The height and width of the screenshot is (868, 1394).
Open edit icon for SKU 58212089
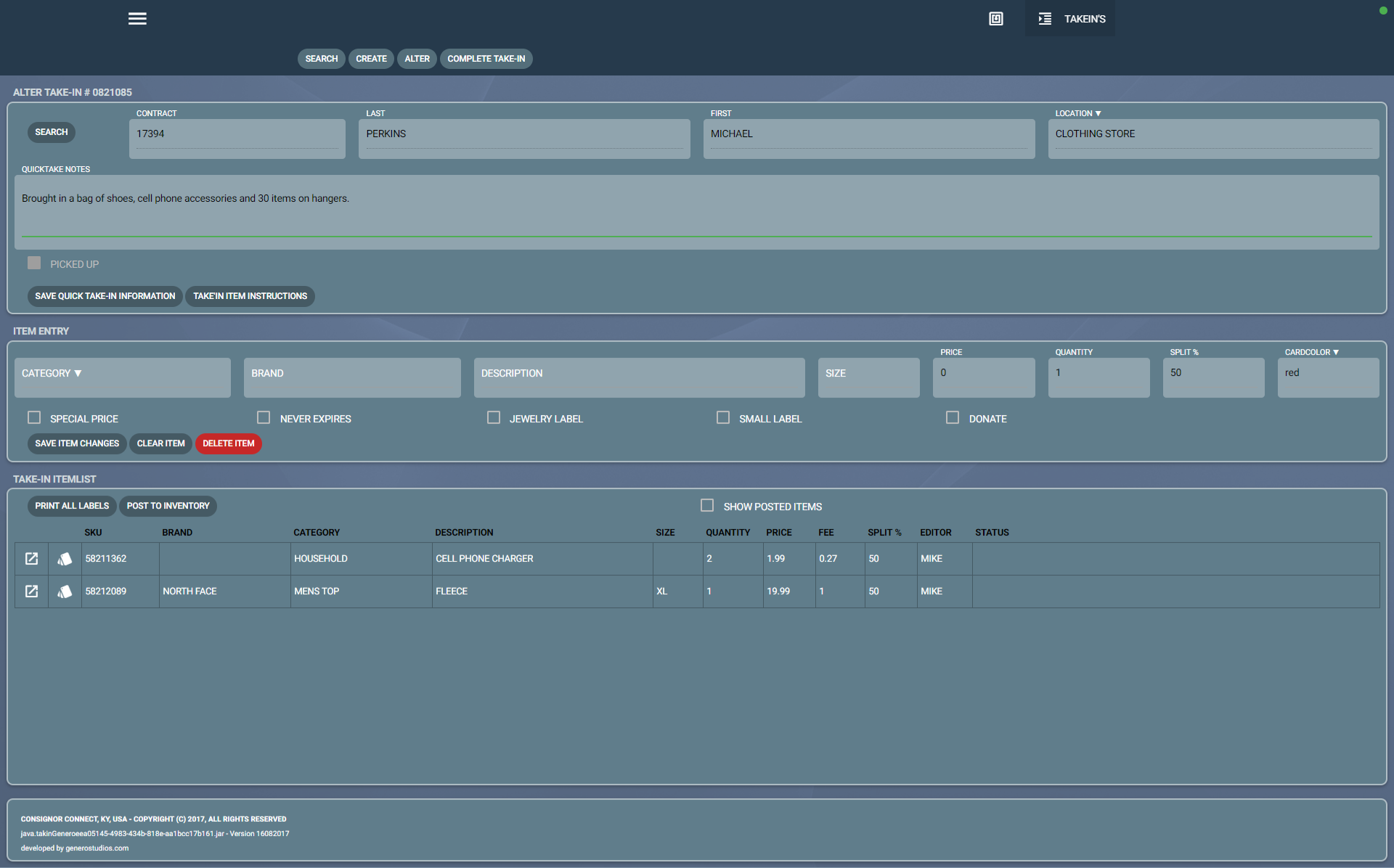coord(31,591)
